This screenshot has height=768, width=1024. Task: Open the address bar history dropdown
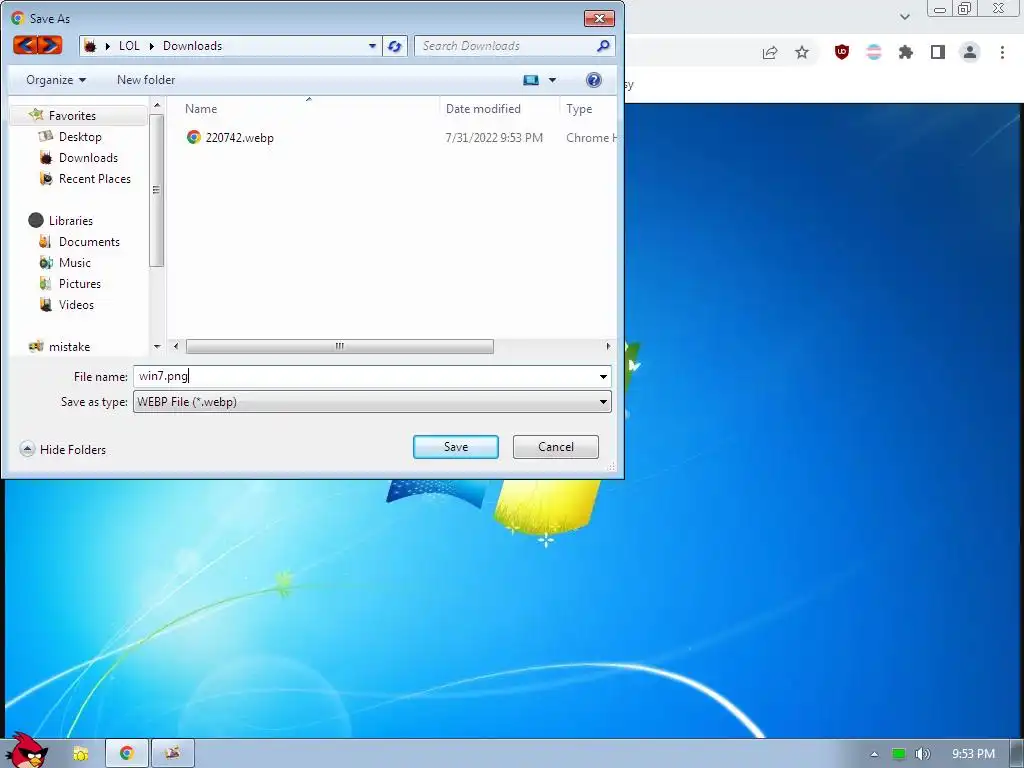[x=372, y=46]
